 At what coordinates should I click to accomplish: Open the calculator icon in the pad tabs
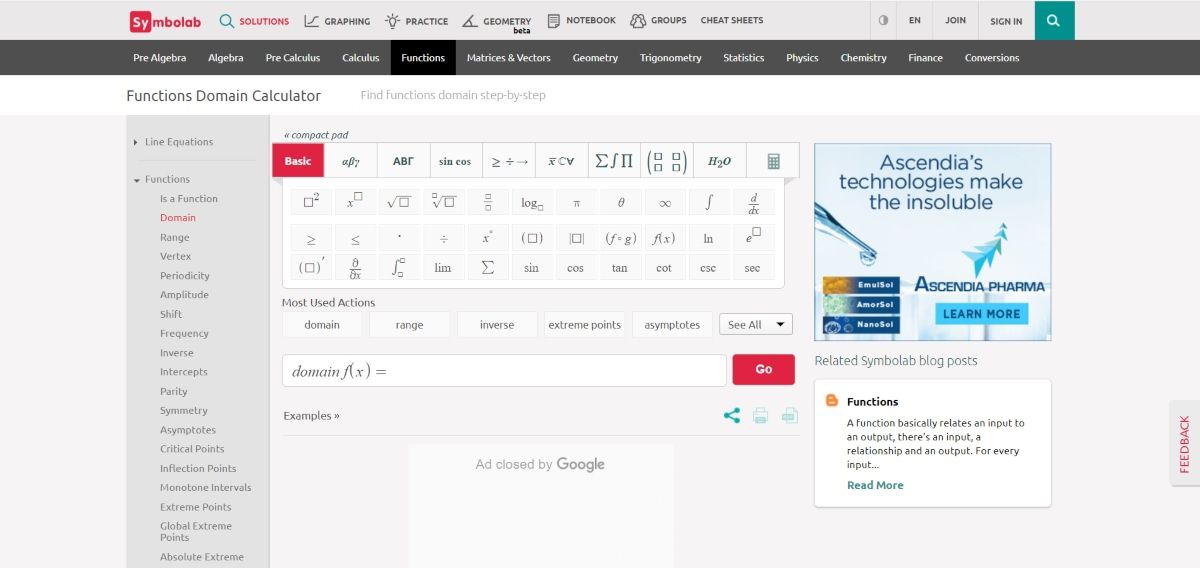[x=773, y=161]
